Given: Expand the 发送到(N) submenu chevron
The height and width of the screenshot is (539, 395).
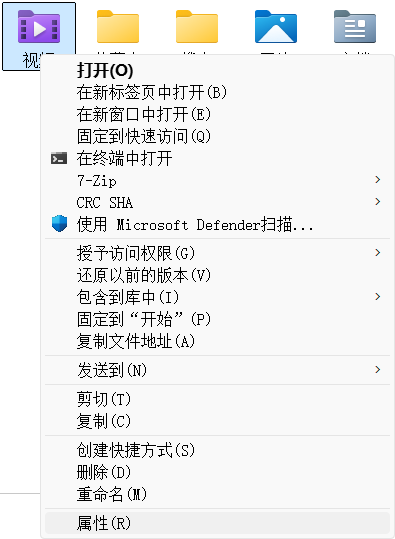Looking at the screenshot, I should click(x=377, y=370).
